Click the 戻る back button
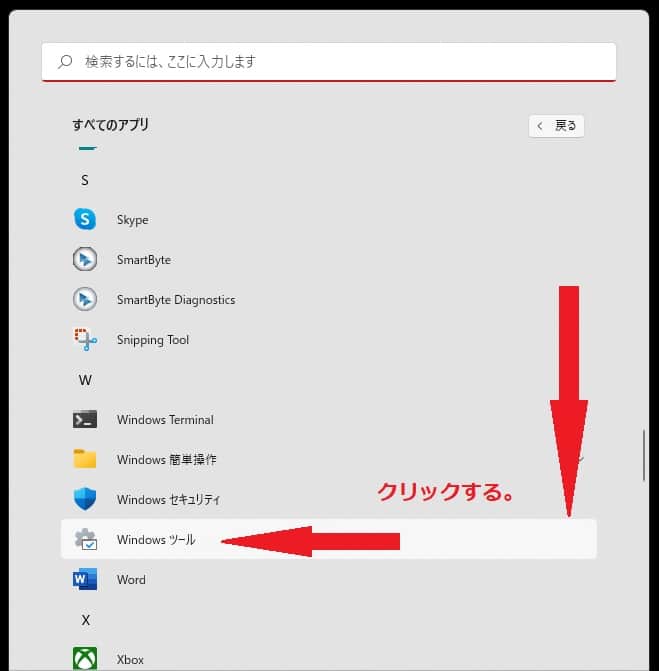659x671 pixels. pos(556,126)
